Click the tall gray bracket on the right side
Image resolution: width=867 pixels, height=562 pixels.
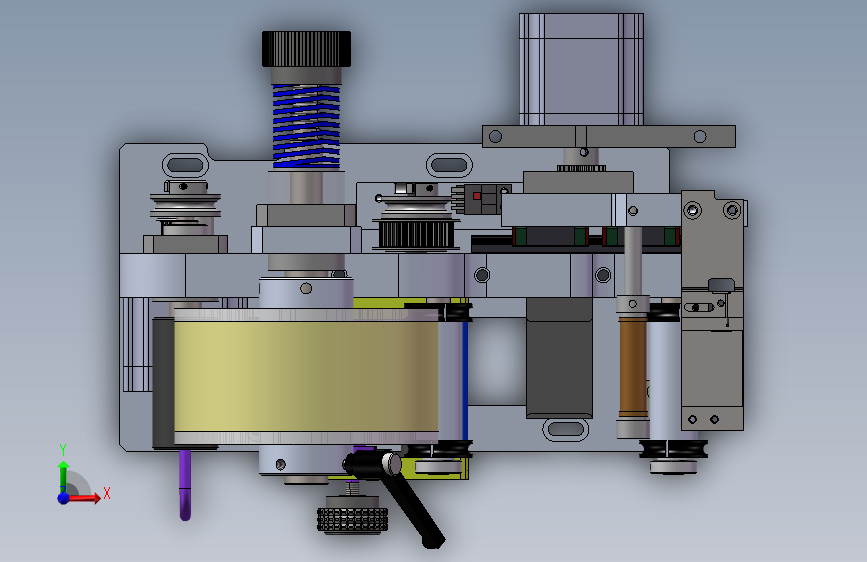pos(712,310)
